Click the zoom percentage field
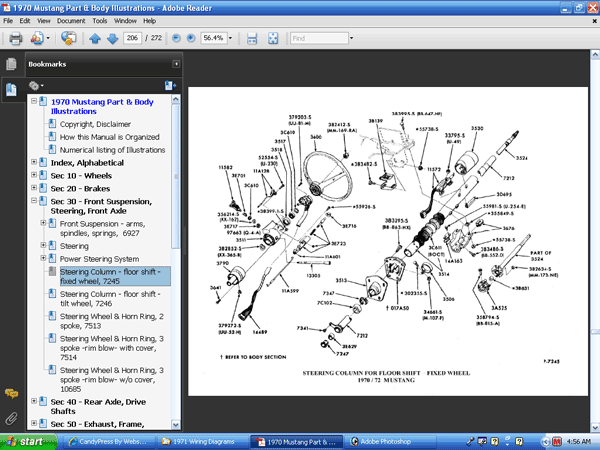Screen dimensions: 600x450 pyautogui.click(x=214, y=38)
